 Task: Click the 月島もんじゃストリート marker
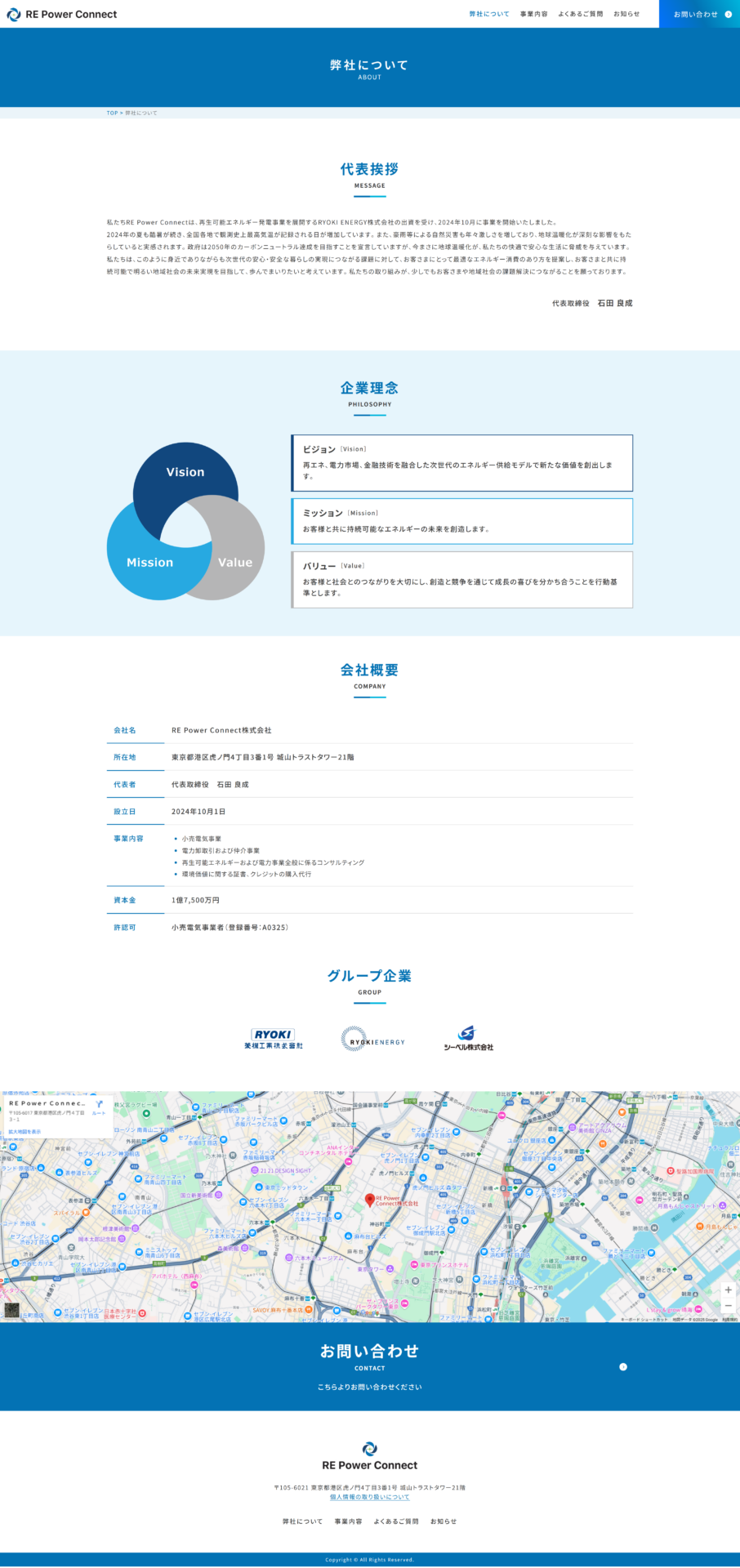pyautogui.click(x=722, y=1205)
